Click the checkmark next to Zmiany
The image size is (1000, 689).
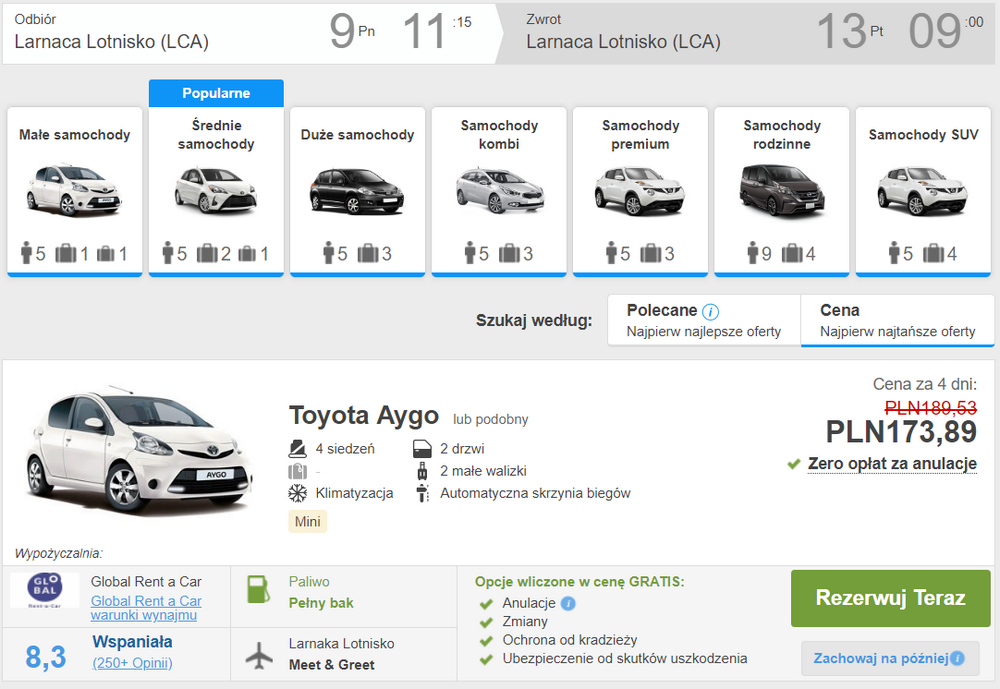point(487,622)
